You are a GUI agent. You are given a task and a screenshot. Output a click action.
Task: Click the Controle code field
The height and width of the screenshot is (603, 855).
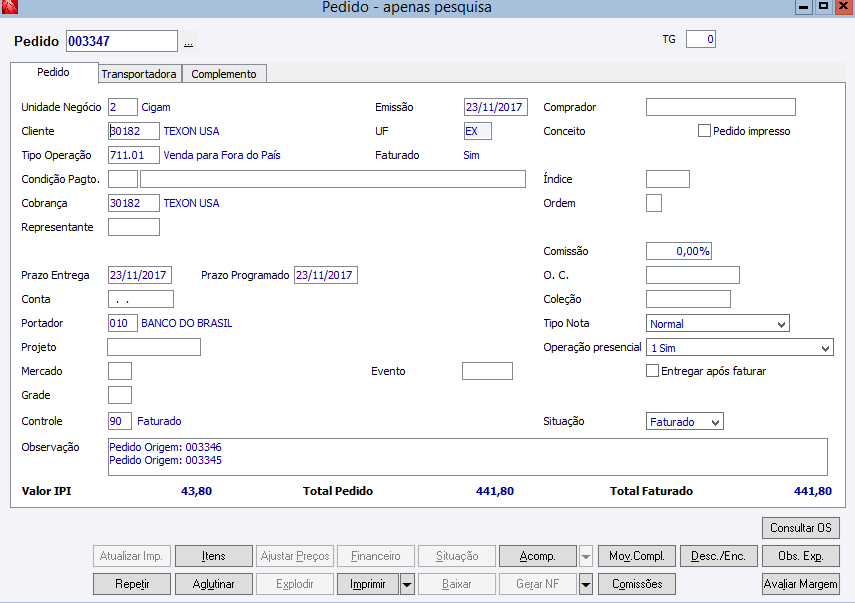120,421
